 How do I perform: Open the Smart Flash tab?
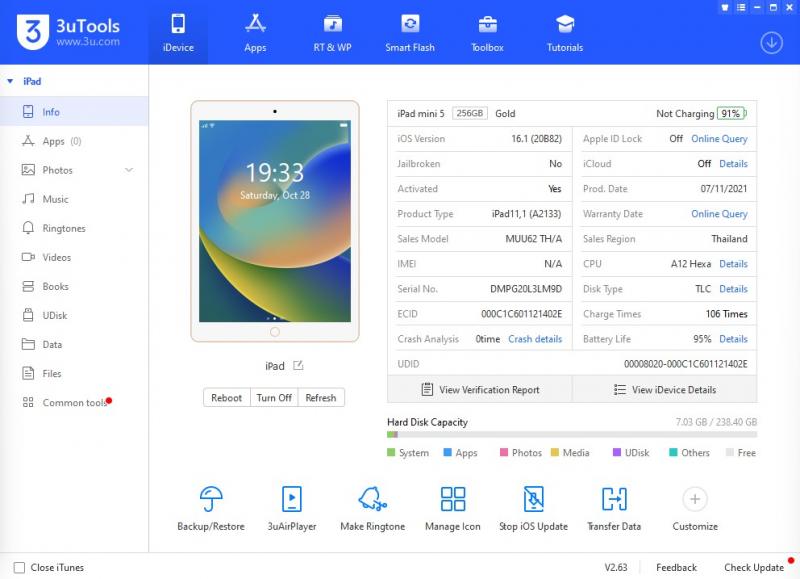410,32
